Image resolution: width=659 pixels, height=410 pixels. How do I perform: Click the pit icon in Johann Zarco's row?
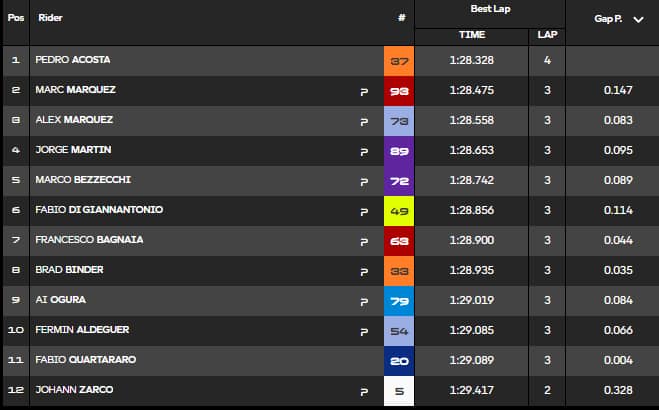pos(364,392)
